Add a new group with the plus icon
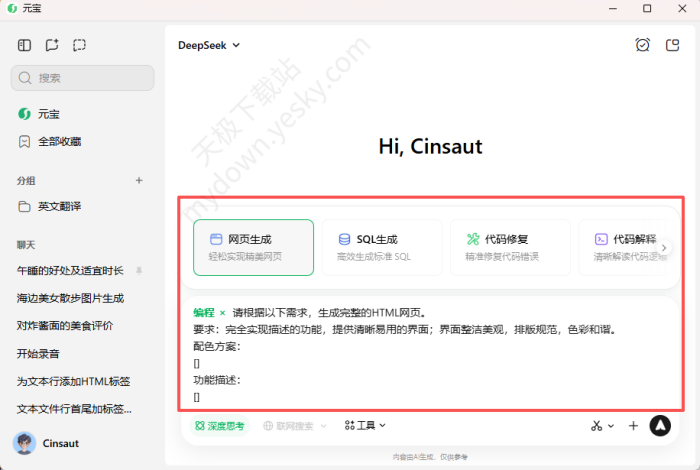The height and width of the screenshot is (470, 700). (x=139, y=180)
